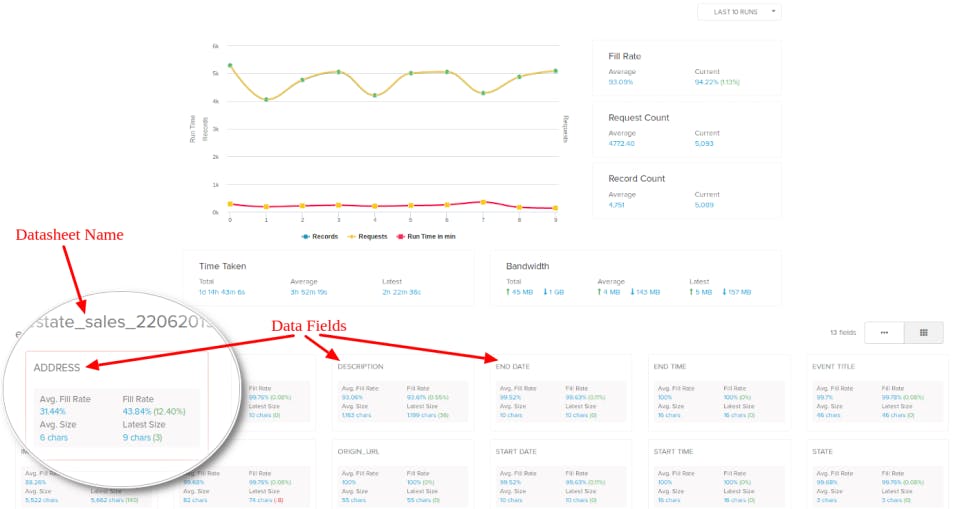The height and width of the screenshot is (509, 960).
Task: Switch to the three-dots list view icon
Action: pos(884,333)
